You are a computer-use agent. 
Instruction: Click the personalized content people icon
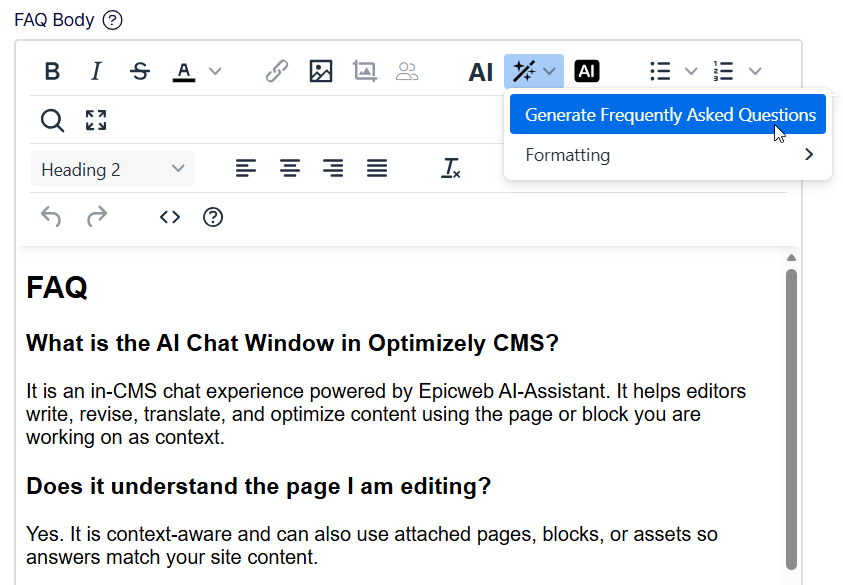pos(407,71)
